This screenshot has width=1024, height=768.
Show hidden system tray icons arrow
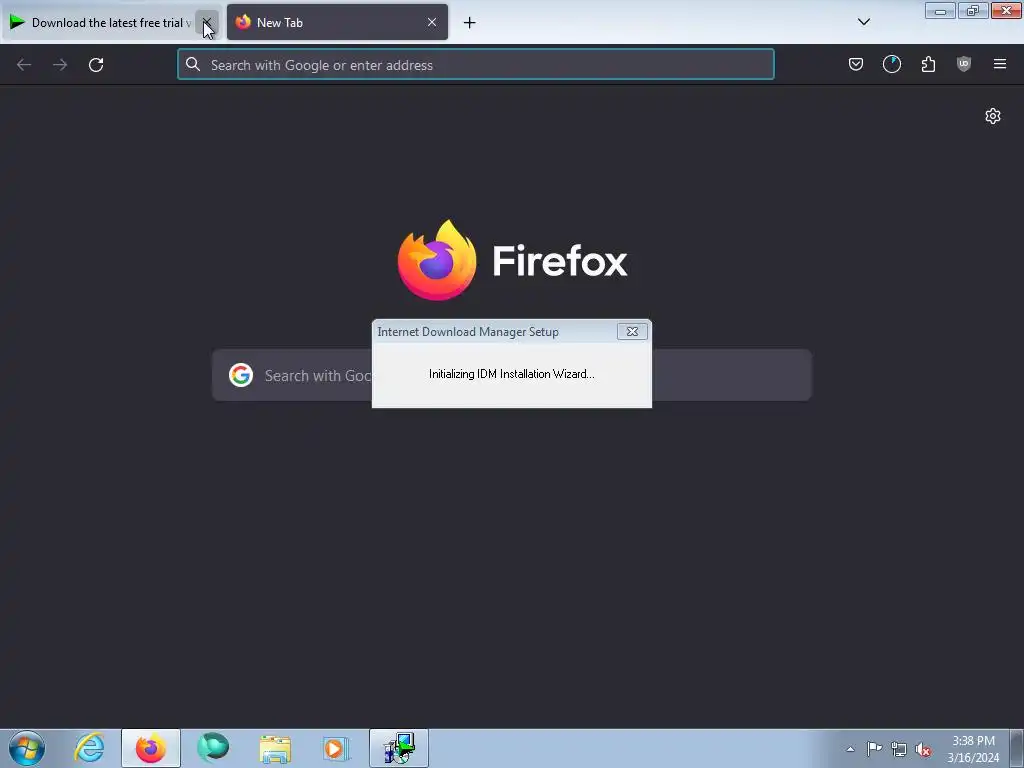[850, 749]
